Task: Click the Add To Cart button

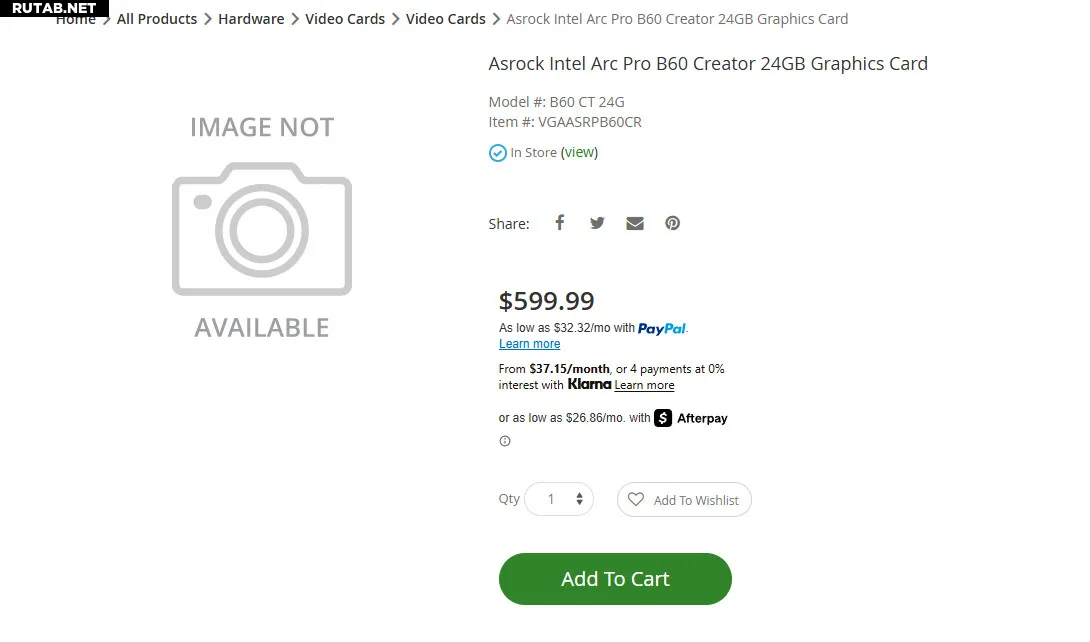Action: click(615, 579)
